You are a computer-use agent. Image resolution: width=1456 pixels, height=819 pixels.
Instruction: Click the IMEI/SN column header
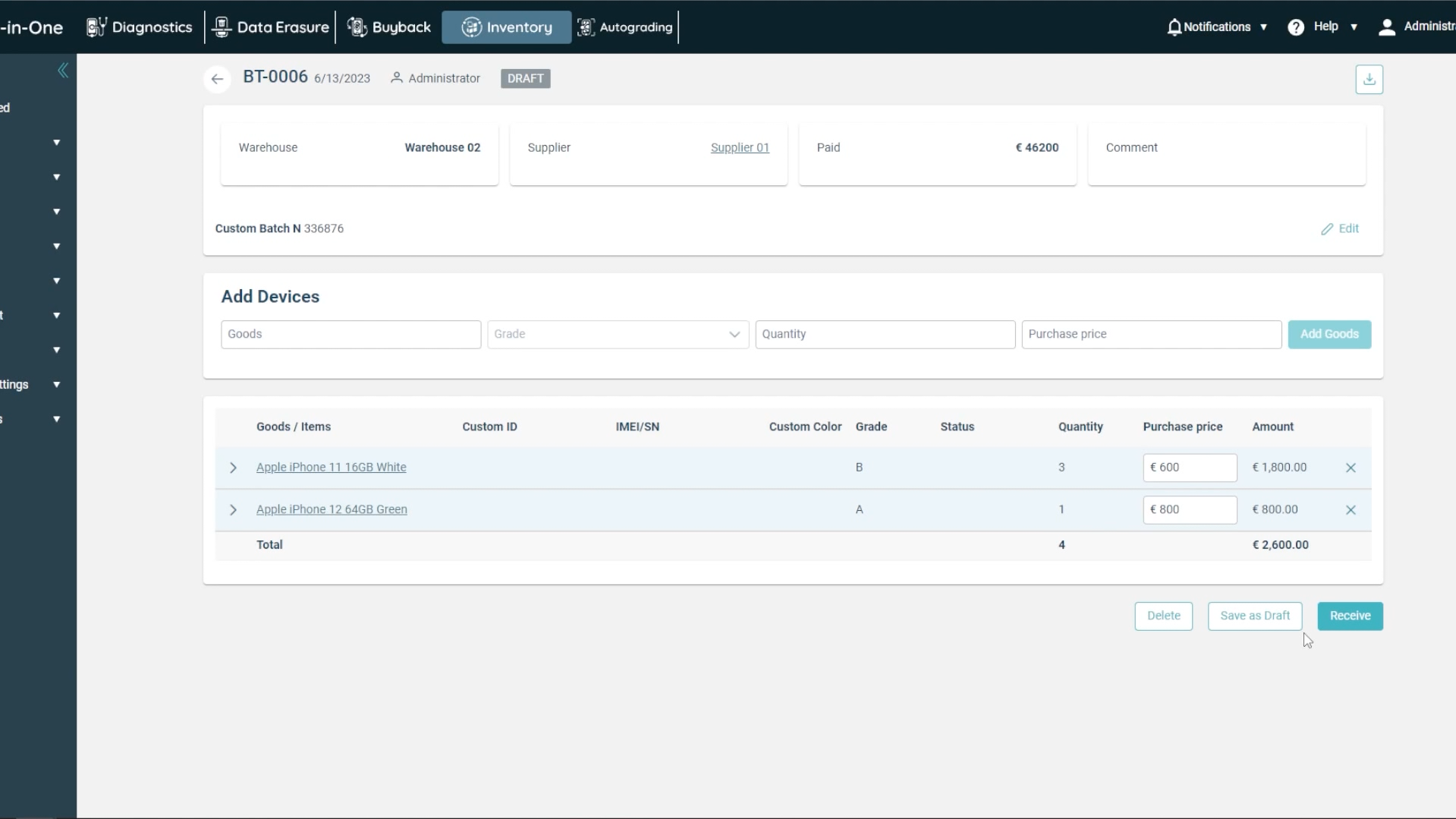(x=637, y=427)
